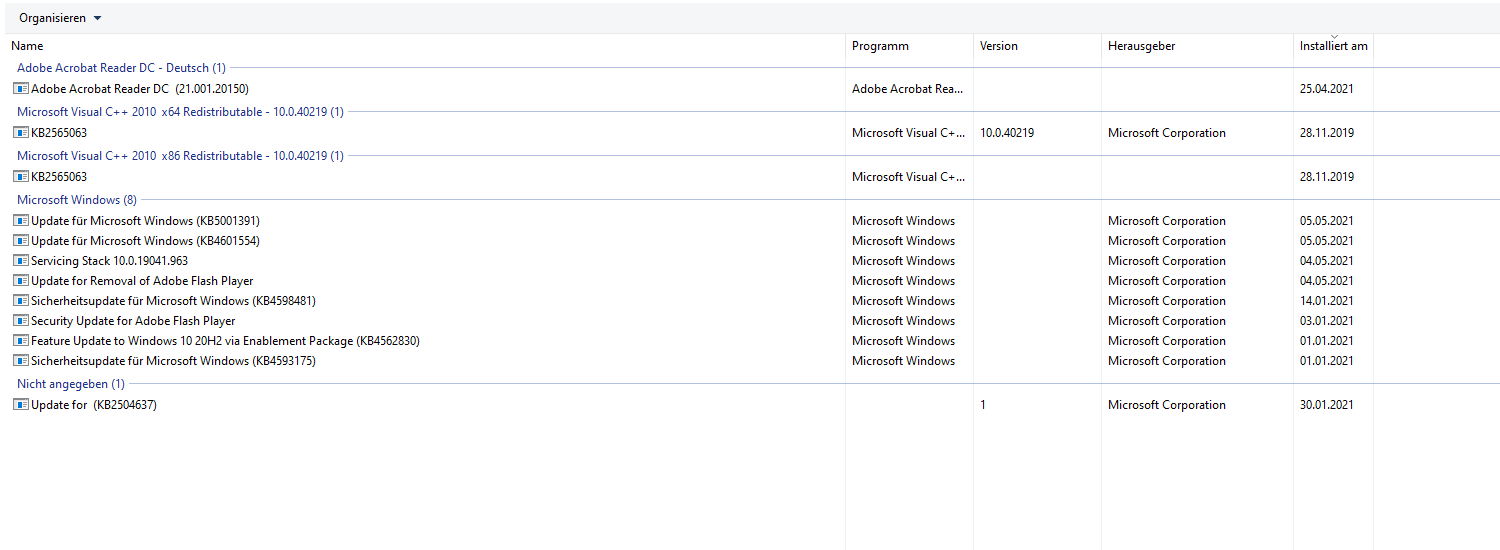Click the icon beside Sicherheitsupdate KB4598481
1500x550 pixels.
pyautogui.click(x=21, y=301)
